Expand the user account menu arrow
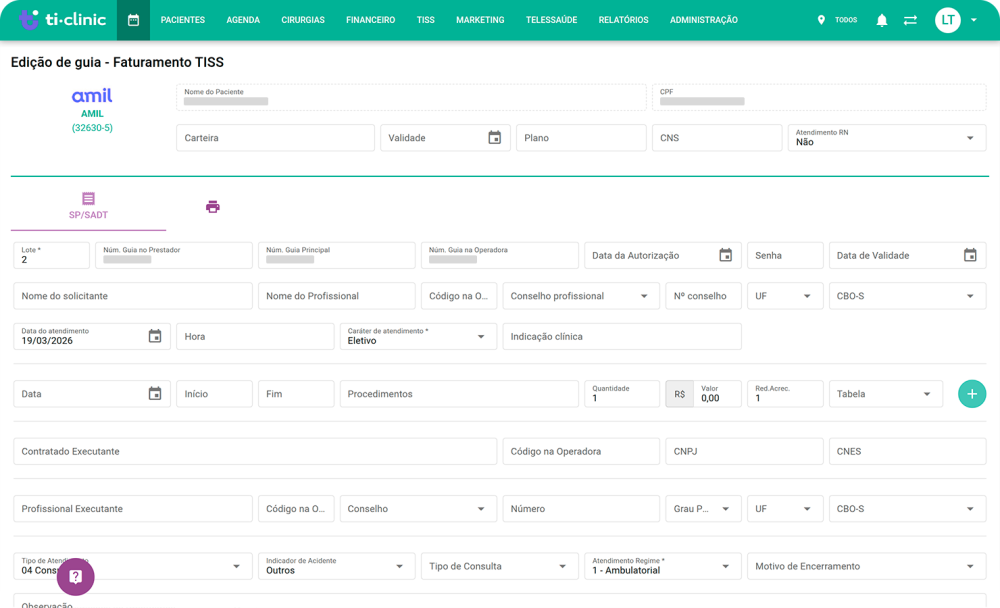This screenshot has width=1000, height=608. [974, 20]
